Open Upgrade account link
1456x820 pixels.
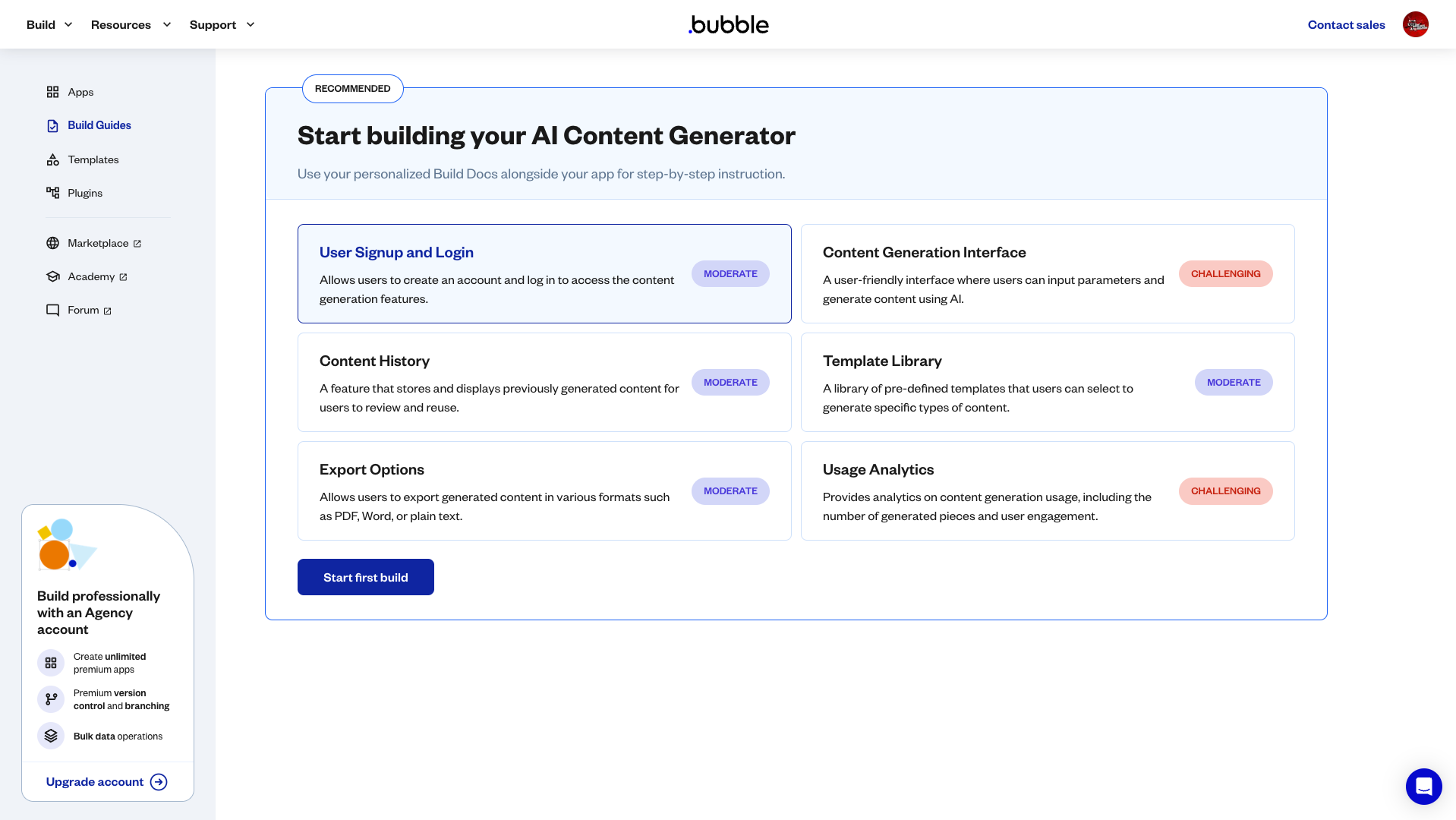pyautogui.click(x=94, y=781)
